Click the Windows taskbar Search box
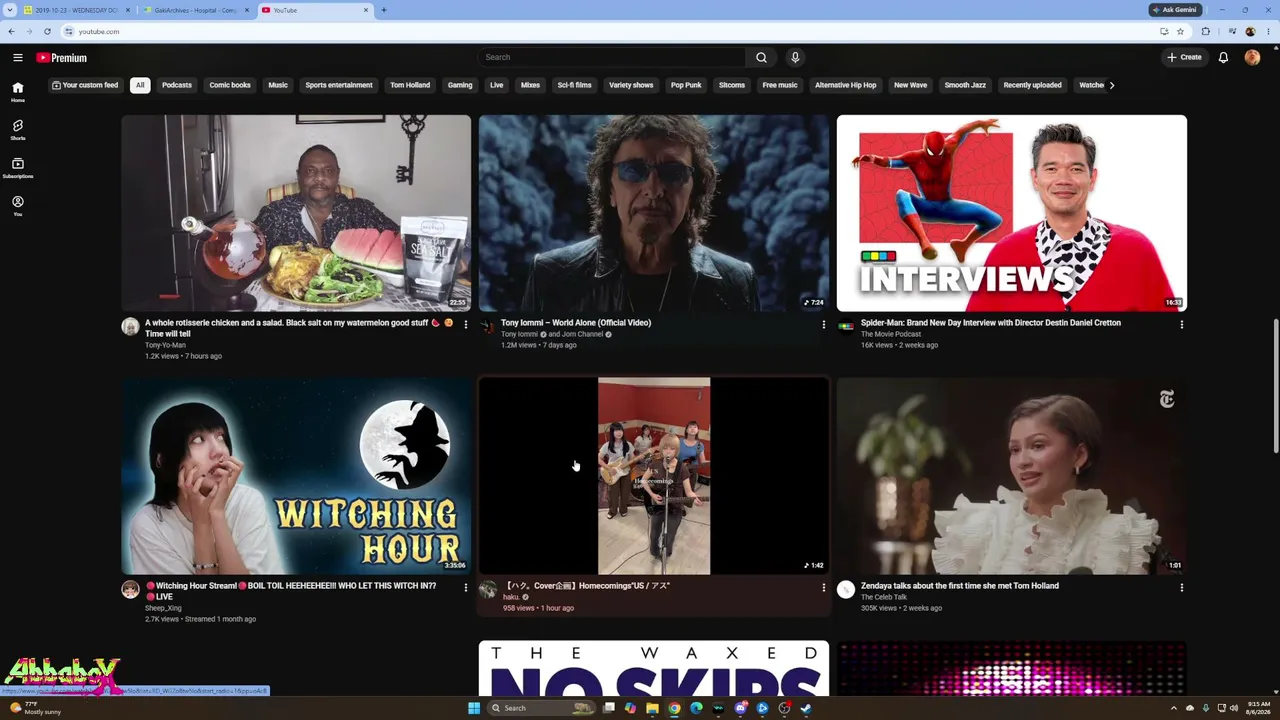 click(542, 708)
